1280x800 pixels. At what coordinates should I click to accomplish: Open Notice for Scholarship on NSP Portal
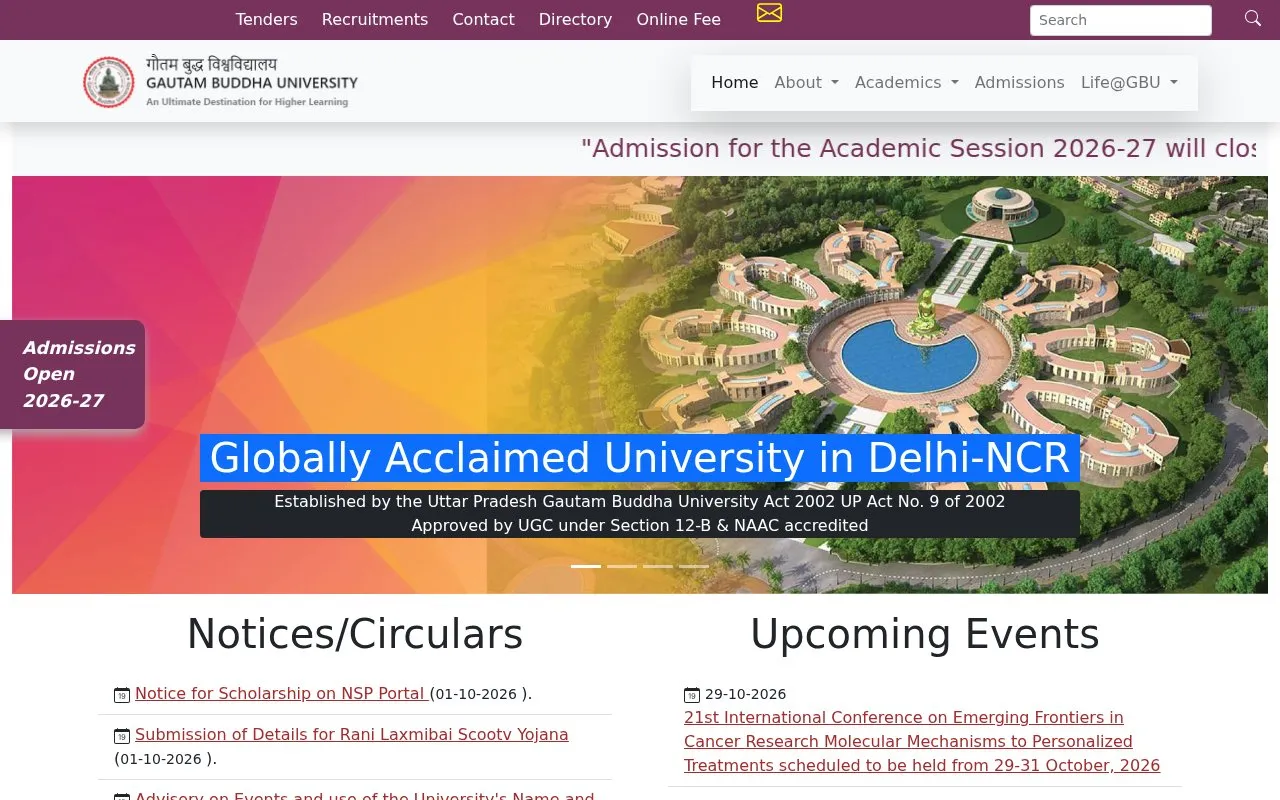(282, 693)
